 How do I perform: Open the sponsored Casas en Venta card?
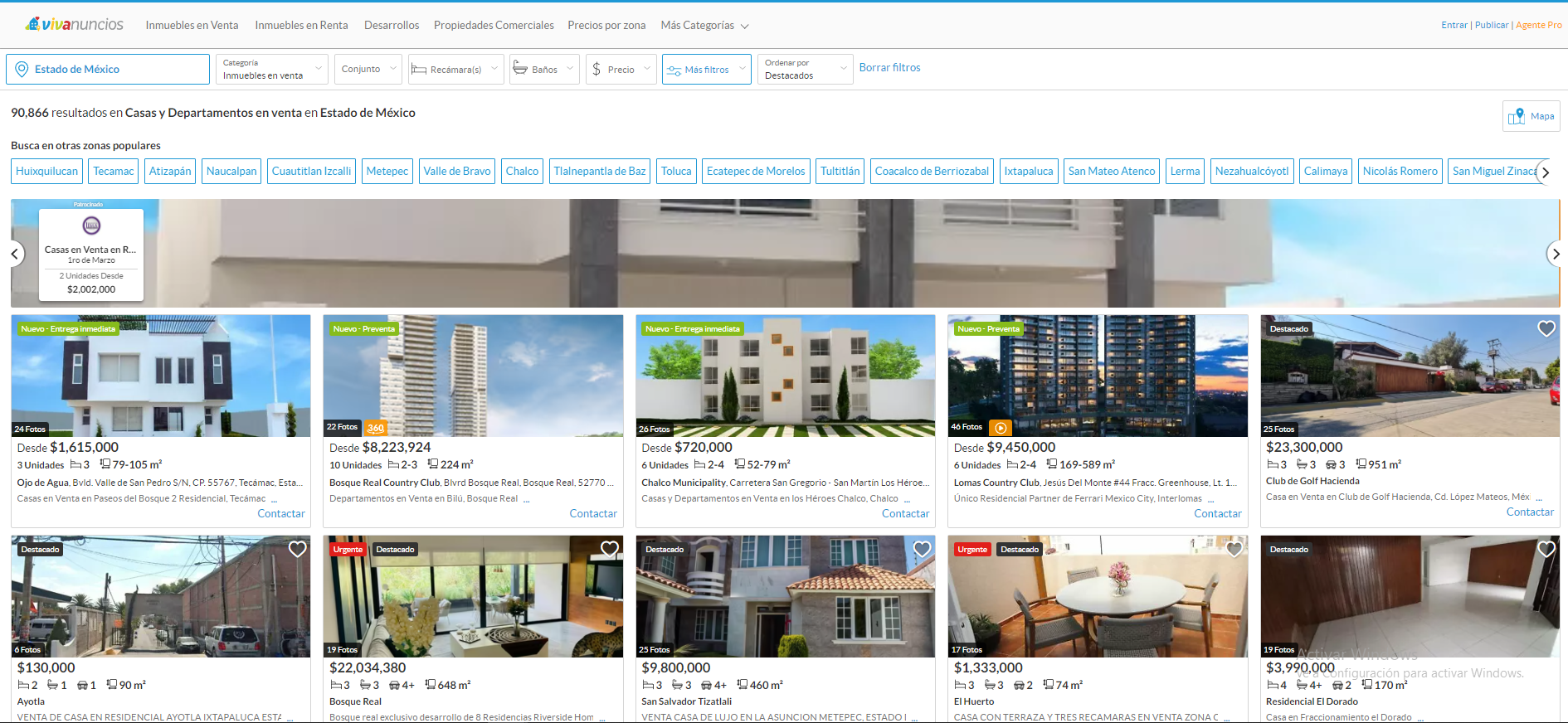pyautogui.click(x=91, y=254)
